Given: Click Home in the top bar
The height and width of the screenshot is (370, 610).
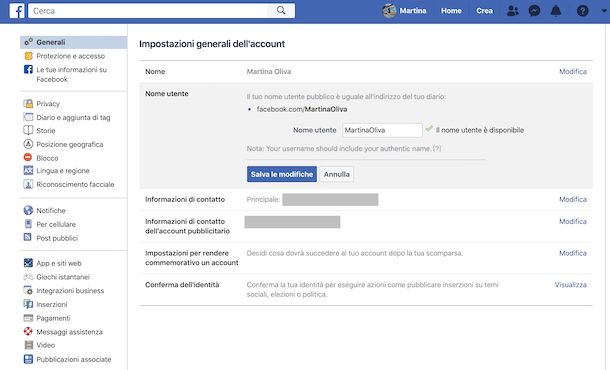Looking at the screenshot, I should click(x=451, y=11).
